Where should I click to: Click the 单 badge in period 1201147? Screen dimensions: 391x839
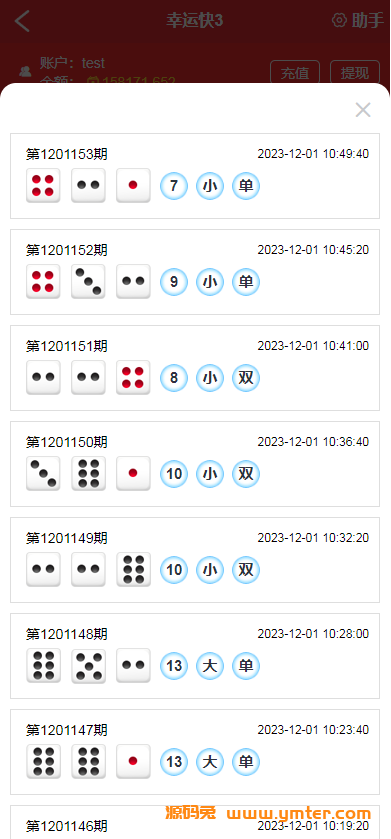(x=246, y=762)
